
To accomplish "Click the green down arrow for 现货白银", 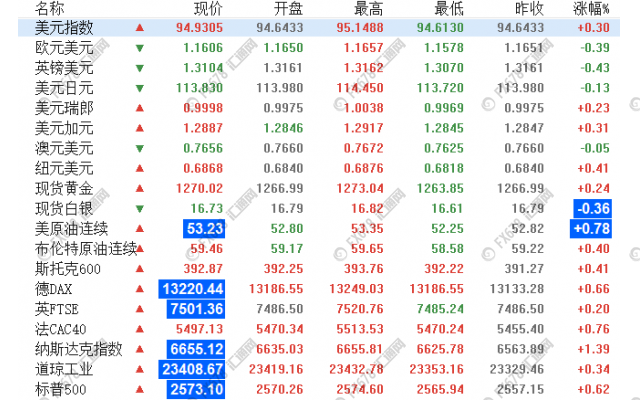I will point(140,209).
